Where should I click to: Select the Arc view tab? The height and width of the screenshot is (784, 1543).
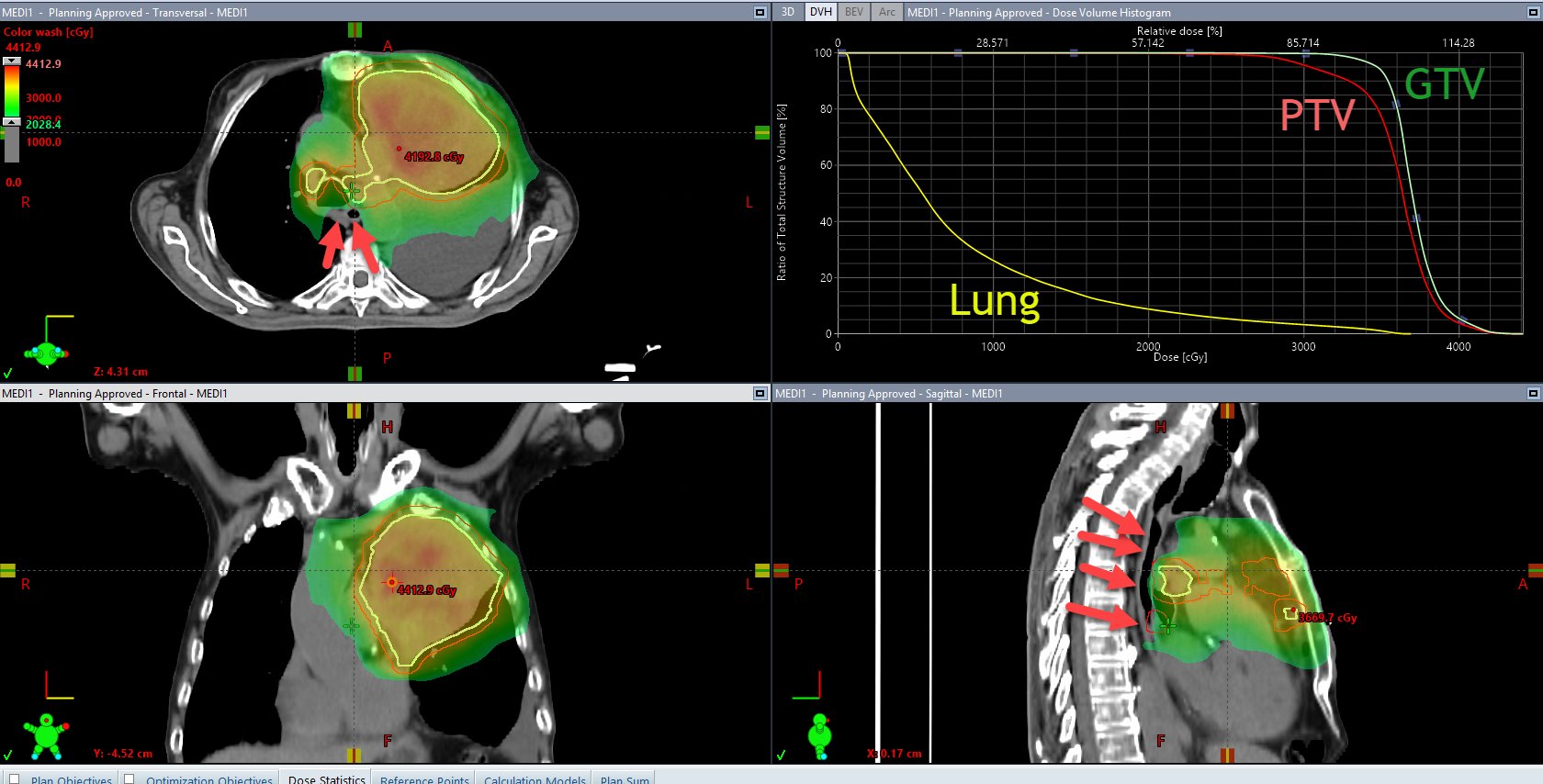pos(886,12)
